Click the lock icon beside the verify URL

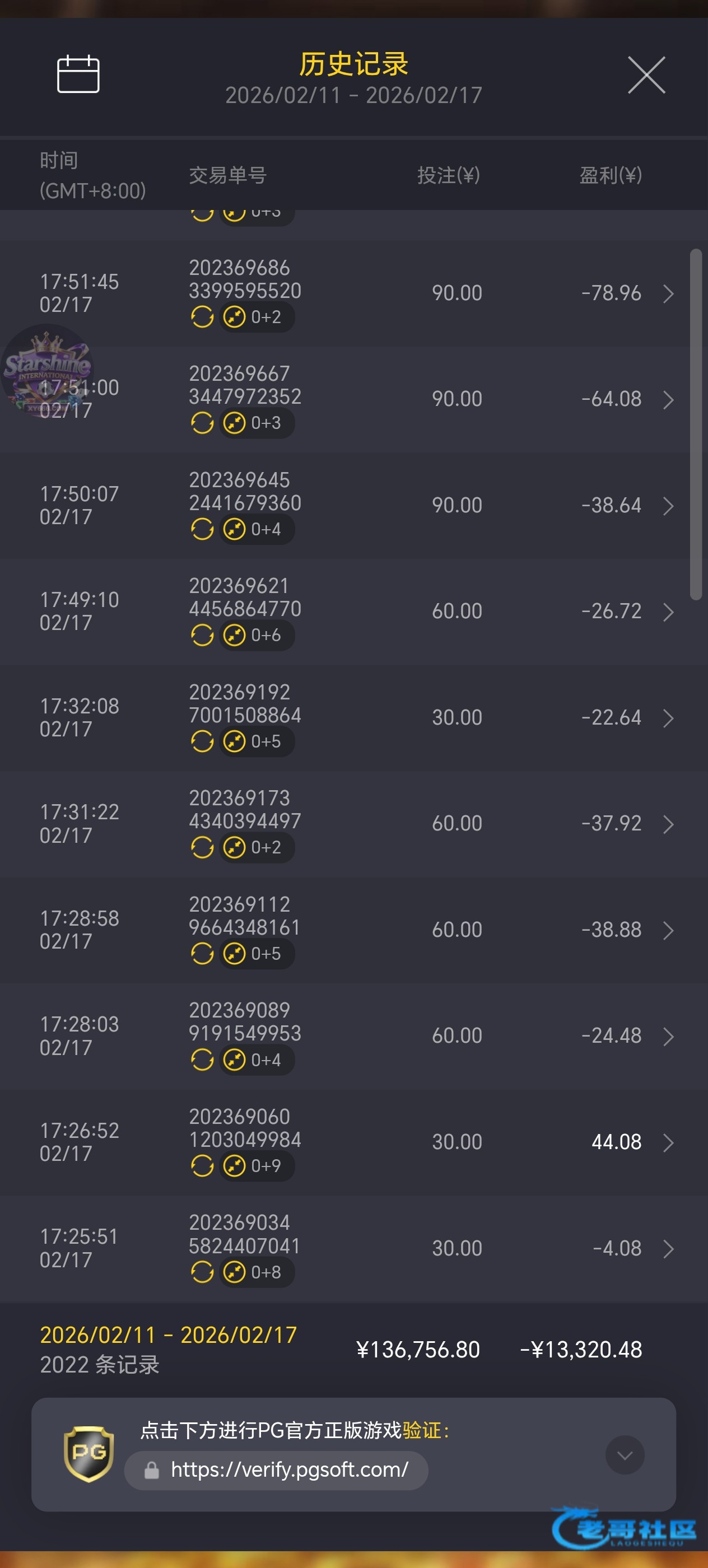[x=152, y=1471]
